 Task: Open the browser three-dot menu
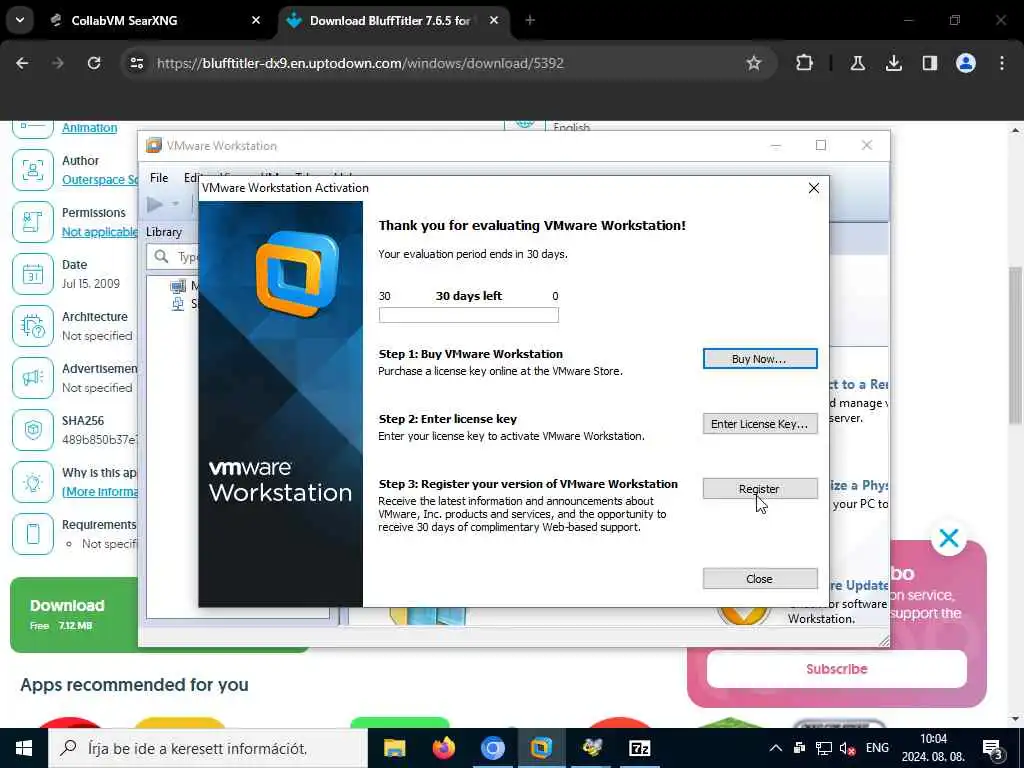pos(1002,63)
